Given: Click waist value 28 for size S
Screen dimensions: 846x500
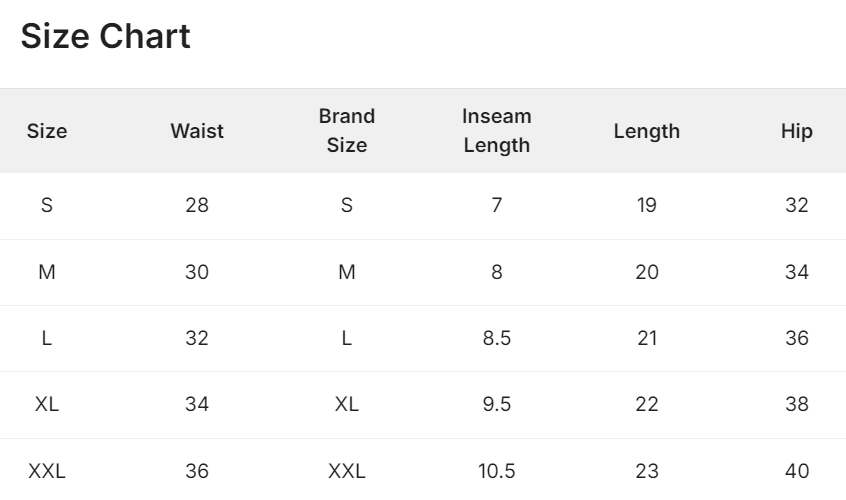Looking at the screenshot, I should click(197, 206).
